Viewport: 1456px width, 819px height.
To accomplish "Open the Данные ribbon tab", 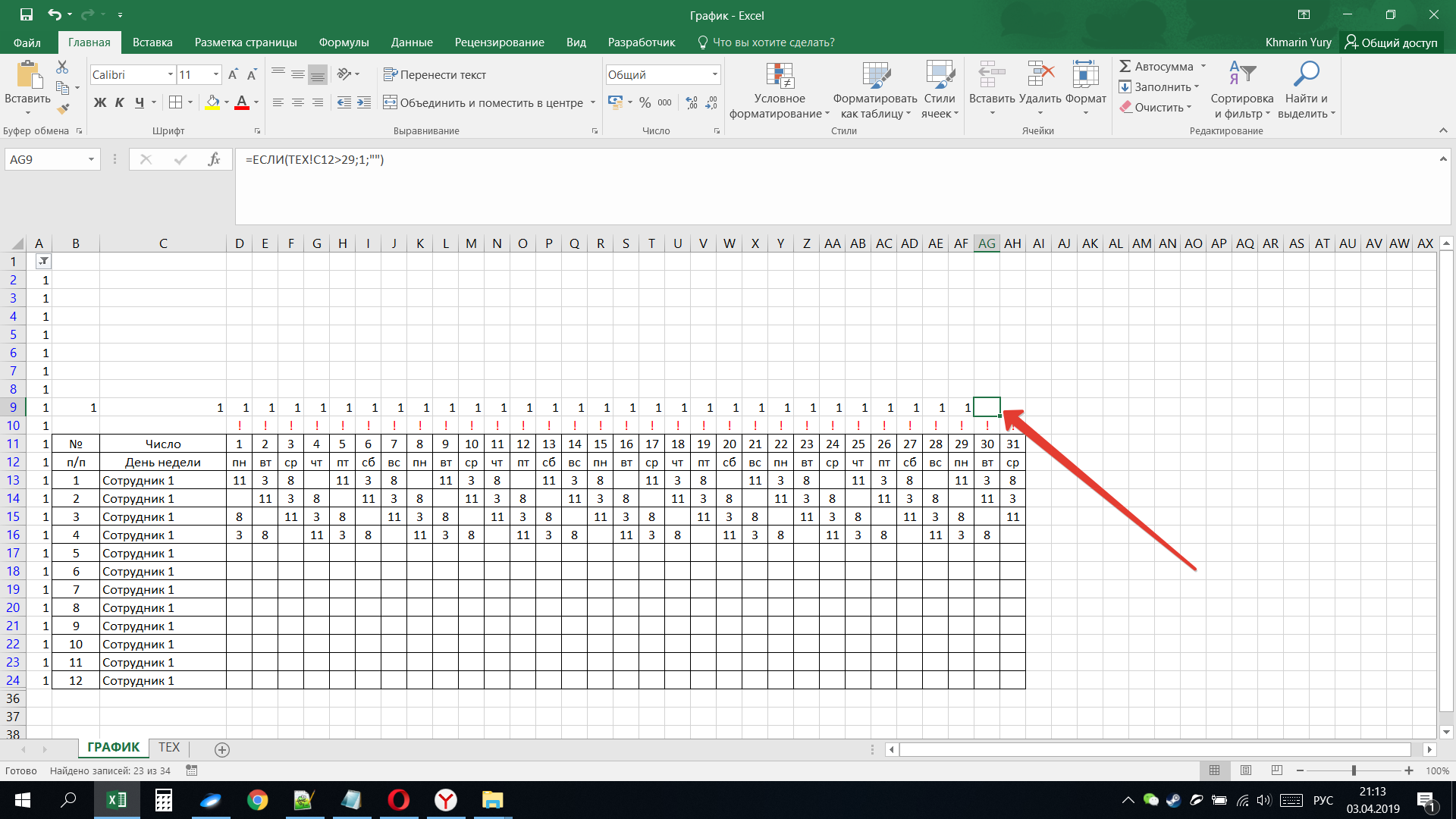I will click(x=412, y=42).
